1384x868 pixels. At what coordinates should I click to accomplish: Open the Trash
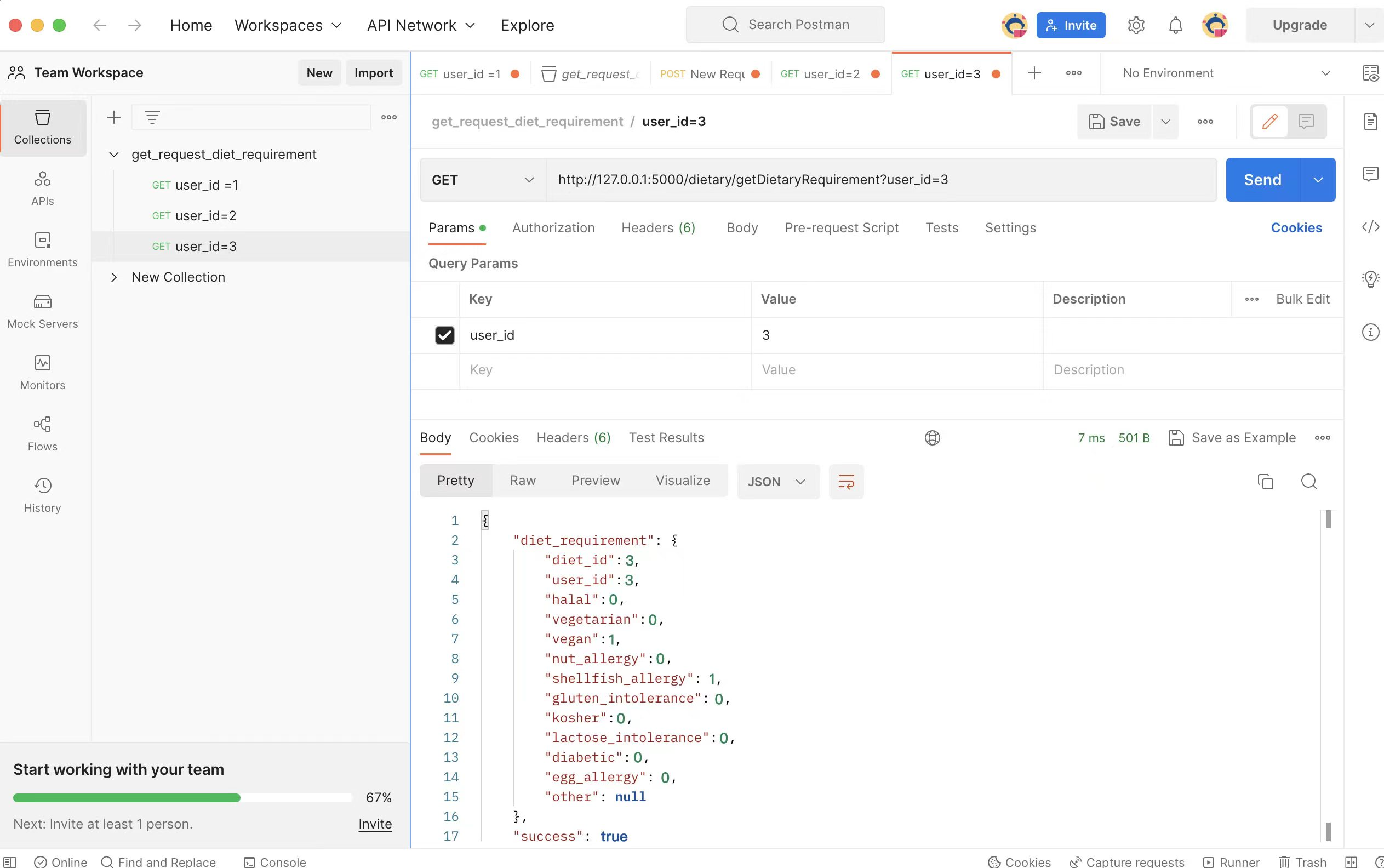[x=1305, y=861]
